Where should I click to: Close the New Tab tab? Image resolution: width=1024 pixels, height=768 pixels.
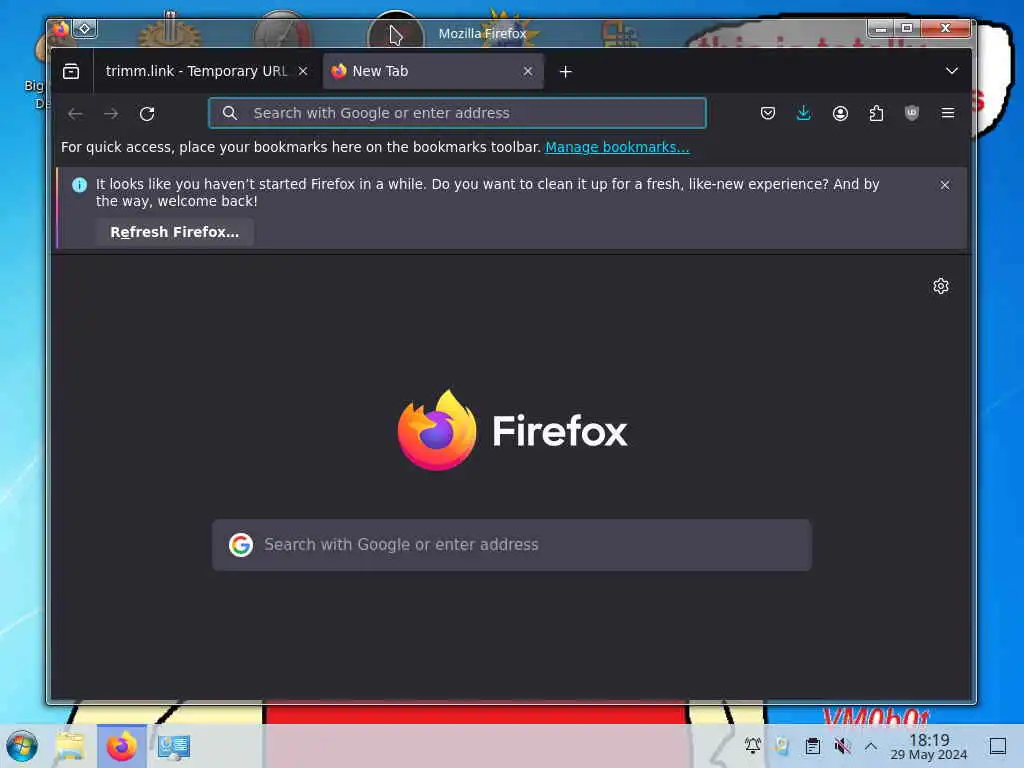pyautogui.click(x=528, y=71)
